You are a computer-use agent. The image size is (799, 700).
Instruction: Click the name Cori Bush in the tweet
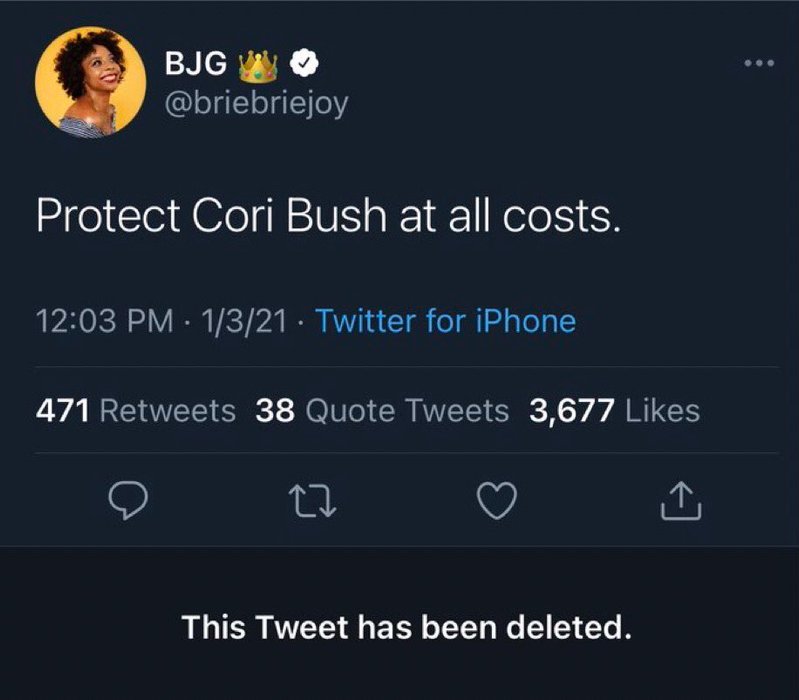tap(278, 216)
